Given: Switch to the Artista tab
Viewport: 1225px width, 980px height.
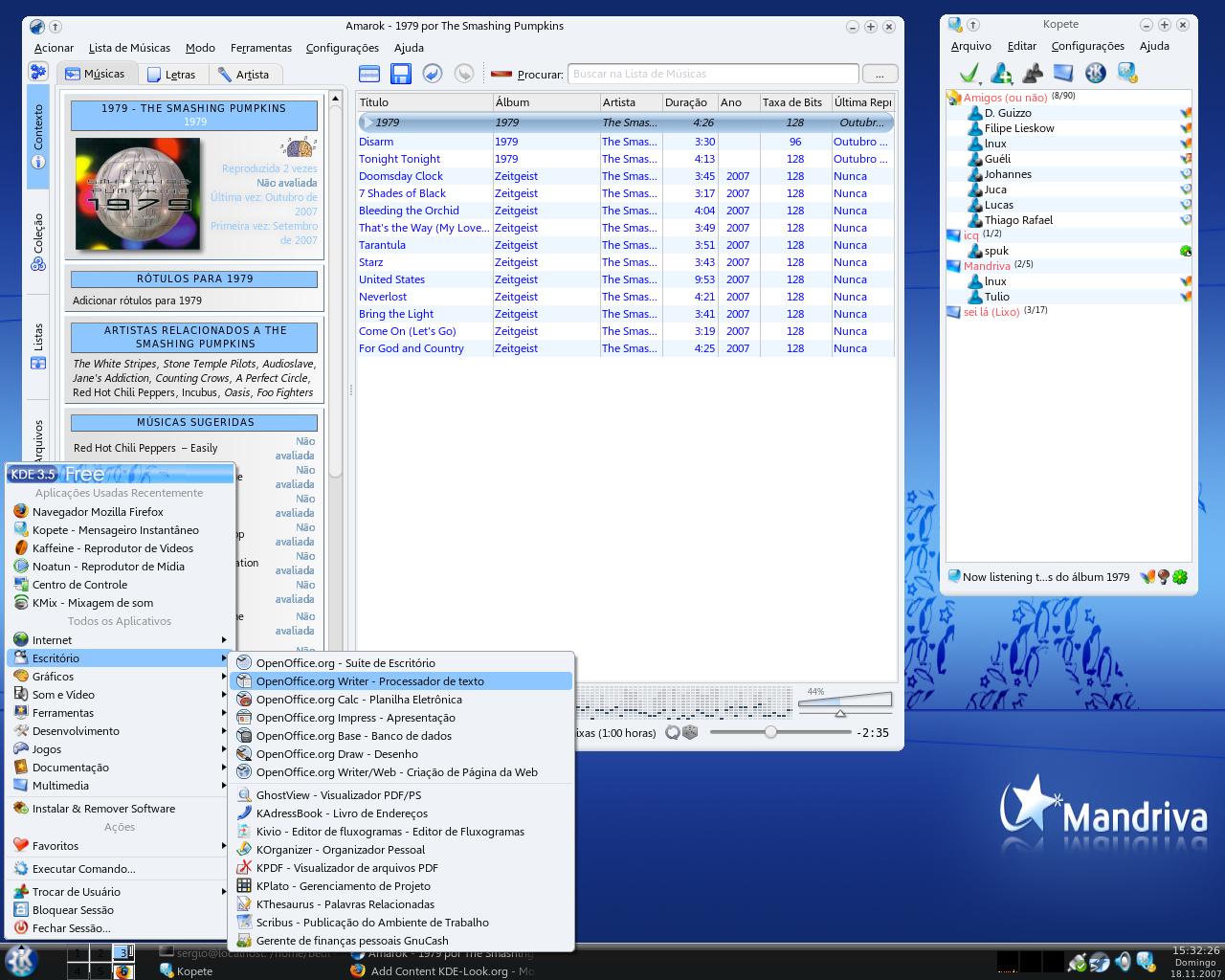Looking at the screenshot, I should click(244, 74).
